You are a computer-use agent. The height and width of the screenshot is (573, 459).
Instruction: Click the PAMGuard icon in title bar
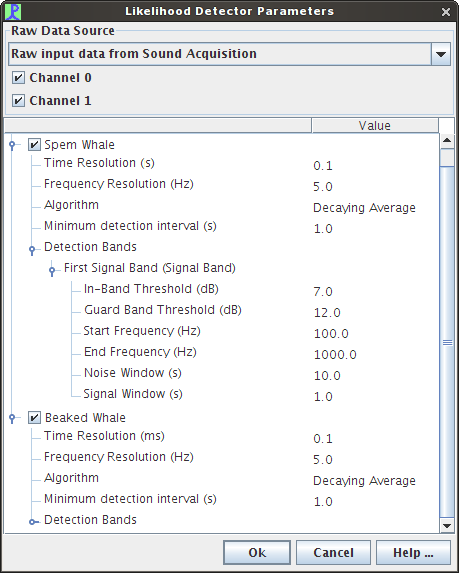pos(13,11)
